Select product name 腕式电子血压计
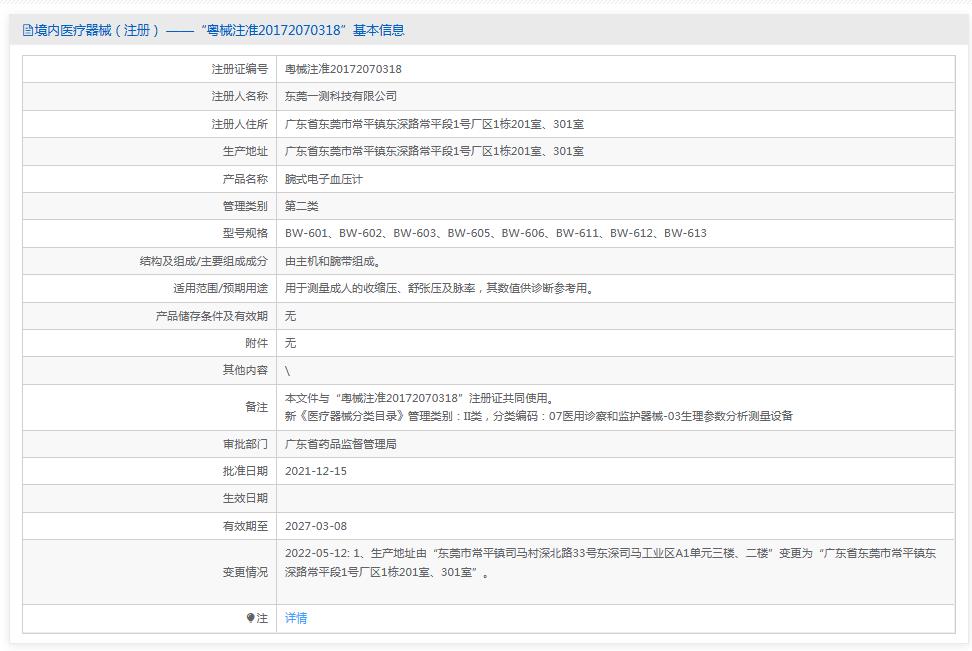The height and width of the screenshot is (651, 972). click(323, 179)
